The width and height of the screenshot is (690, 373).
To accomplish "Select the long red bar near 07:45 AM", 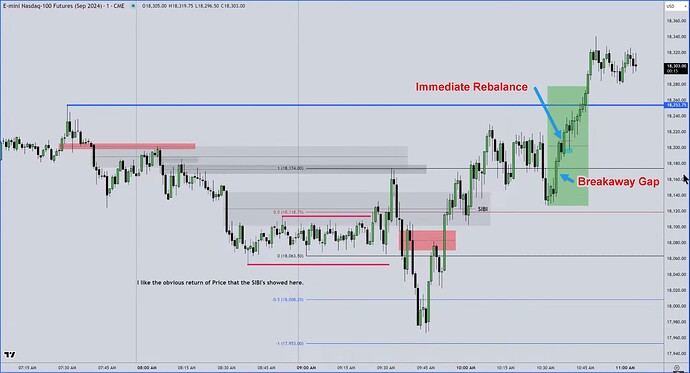I will [x=127, y=146].
